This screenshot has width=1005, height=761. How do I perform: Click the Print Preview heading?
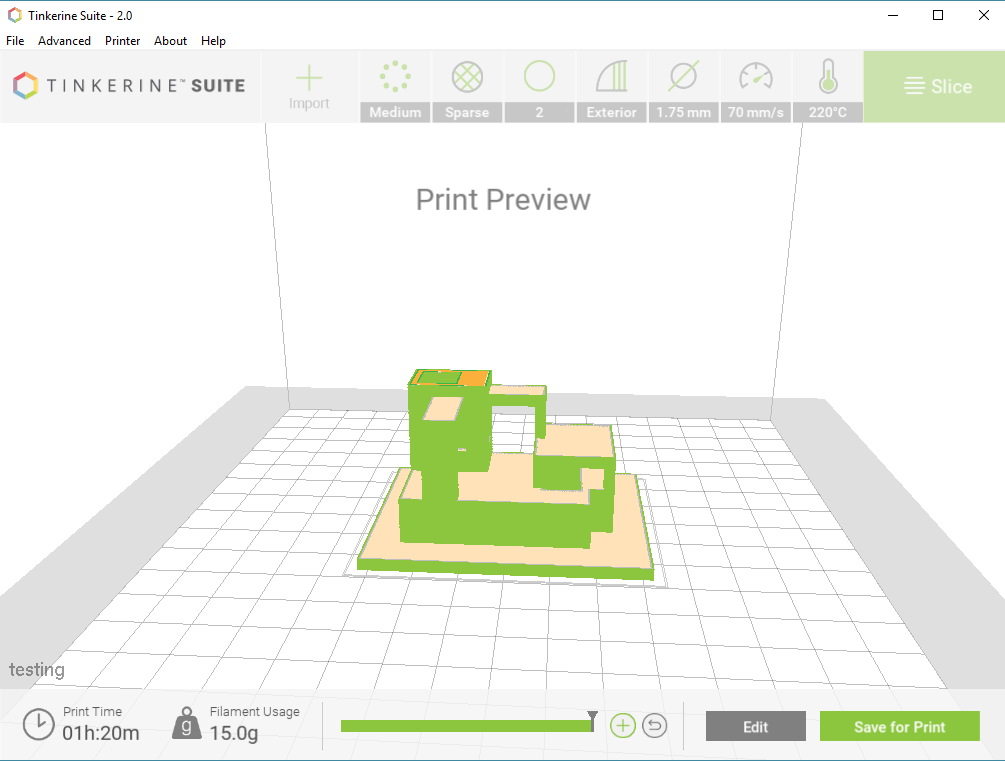503,199
